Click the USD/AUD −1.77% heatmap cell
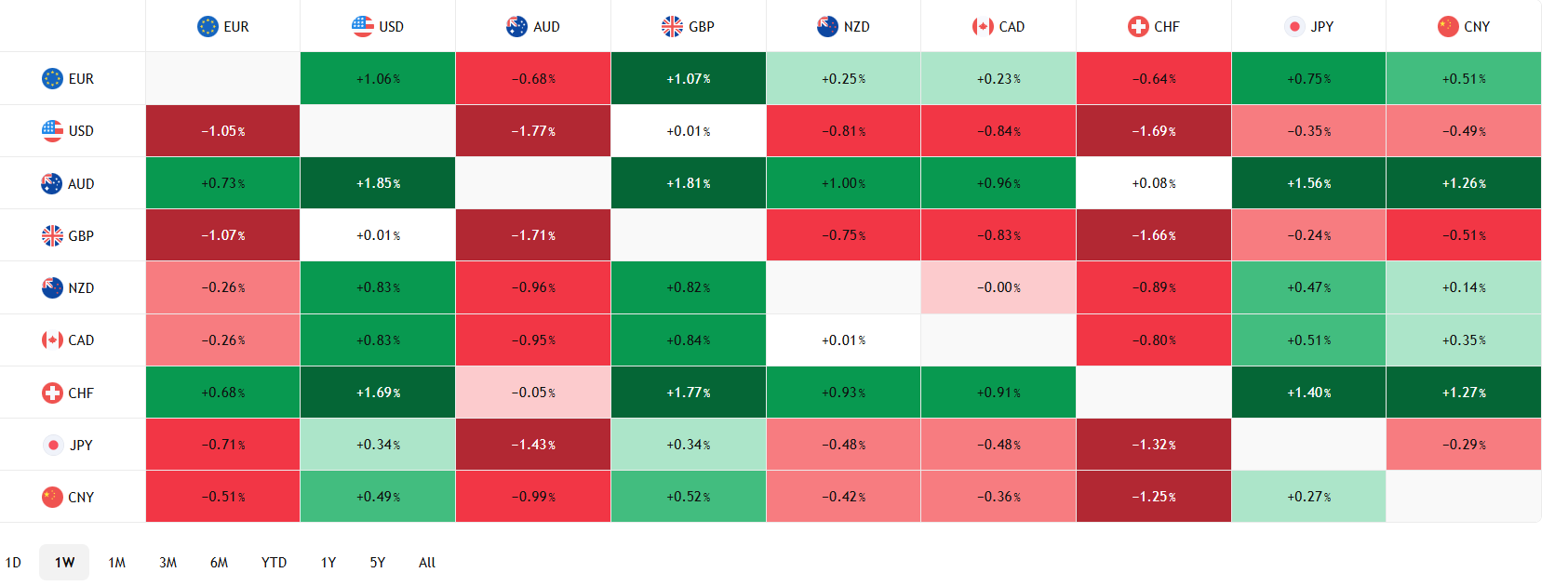Viewport: 1568px width, 586px height. [x=533, y=131]
